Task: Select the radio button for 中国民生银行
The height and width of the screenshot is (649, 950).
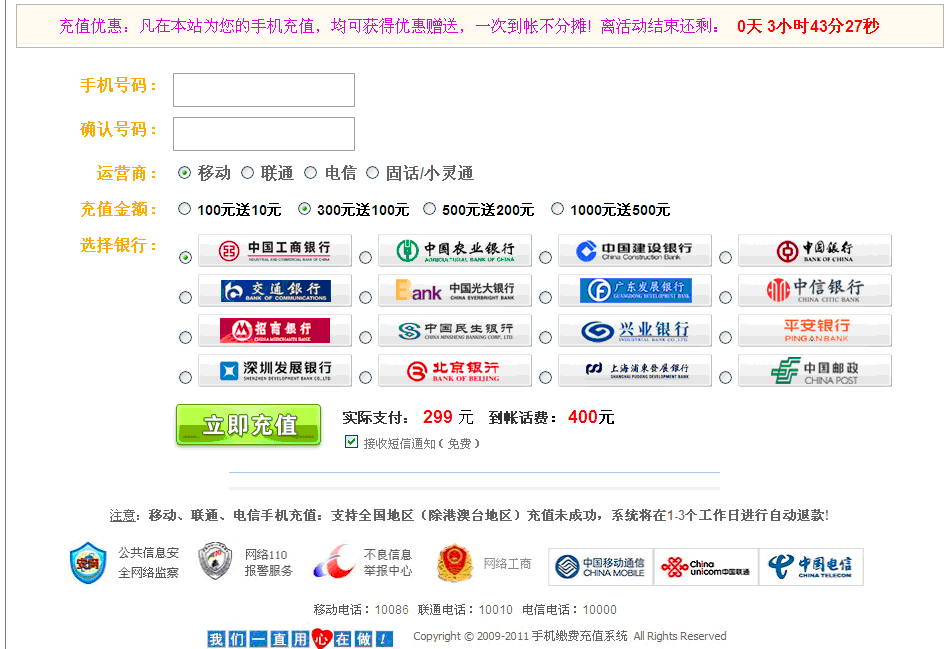Action: tap(365, 338)
